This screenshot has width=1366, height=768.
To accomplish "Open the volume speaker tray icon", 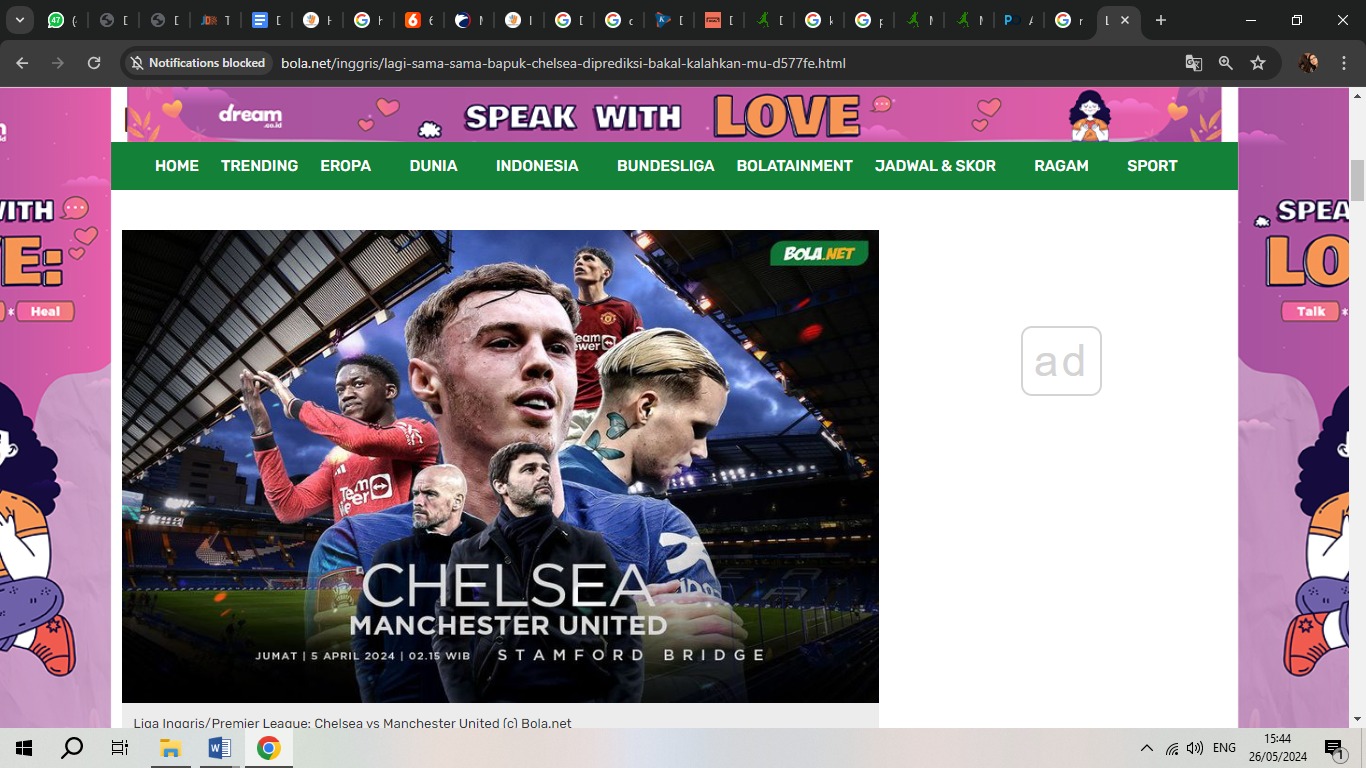I will click(x=1195, y=748).
